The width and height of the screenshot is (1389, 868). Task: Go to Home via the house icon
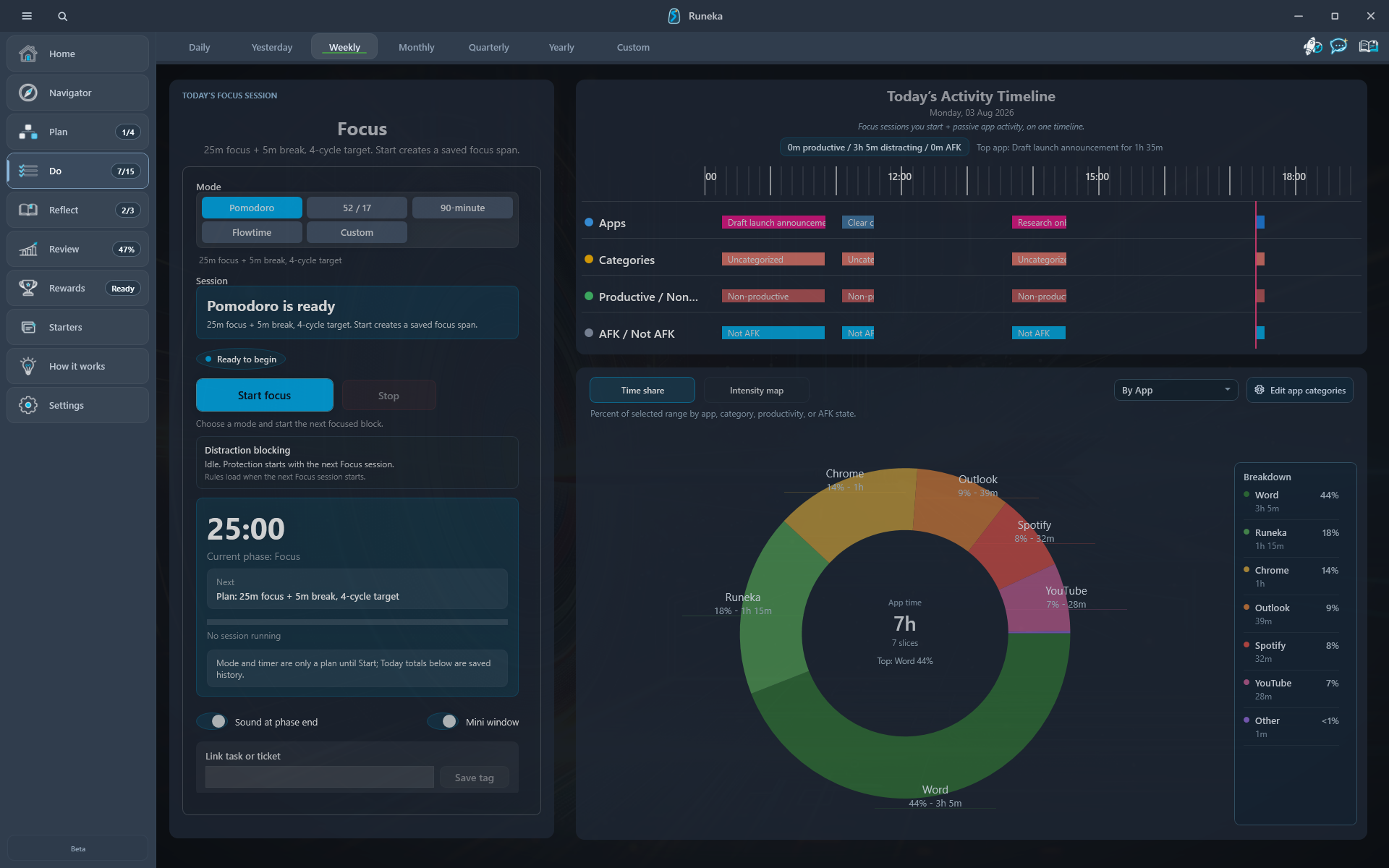tap(28, 54)
